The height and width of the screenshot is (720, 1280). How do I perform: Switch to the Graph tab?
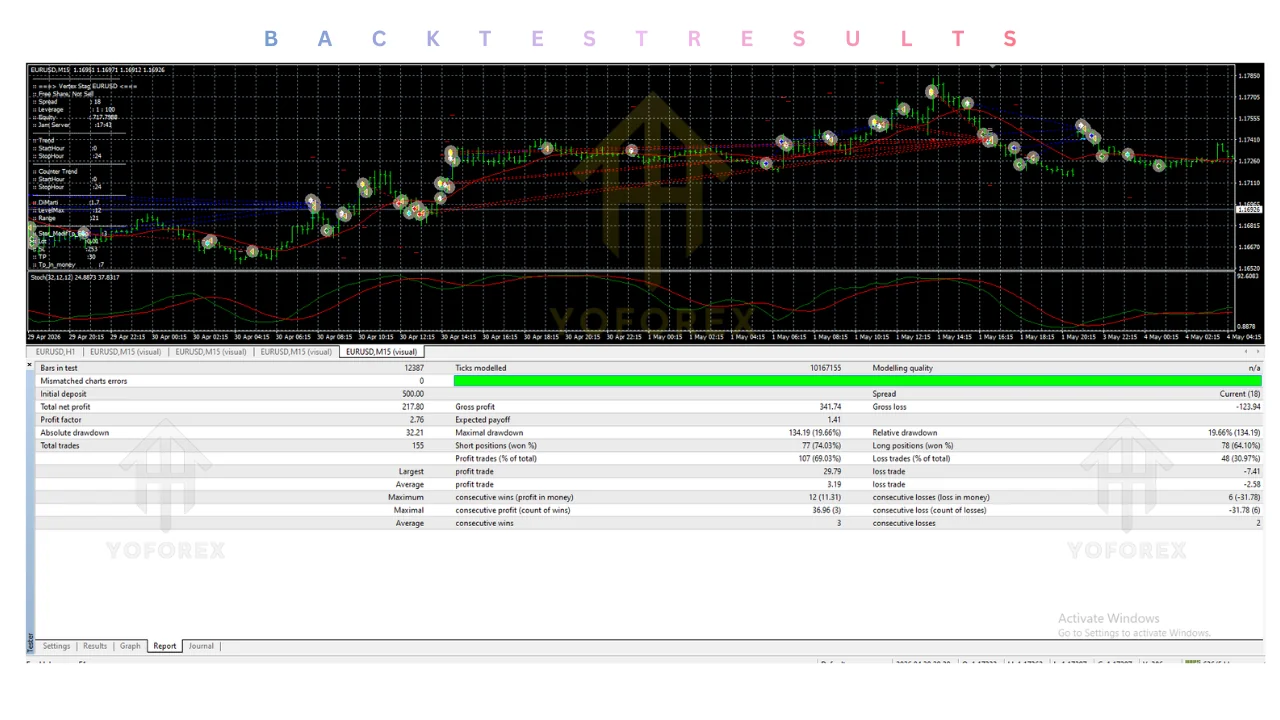[x=130, y=646]
